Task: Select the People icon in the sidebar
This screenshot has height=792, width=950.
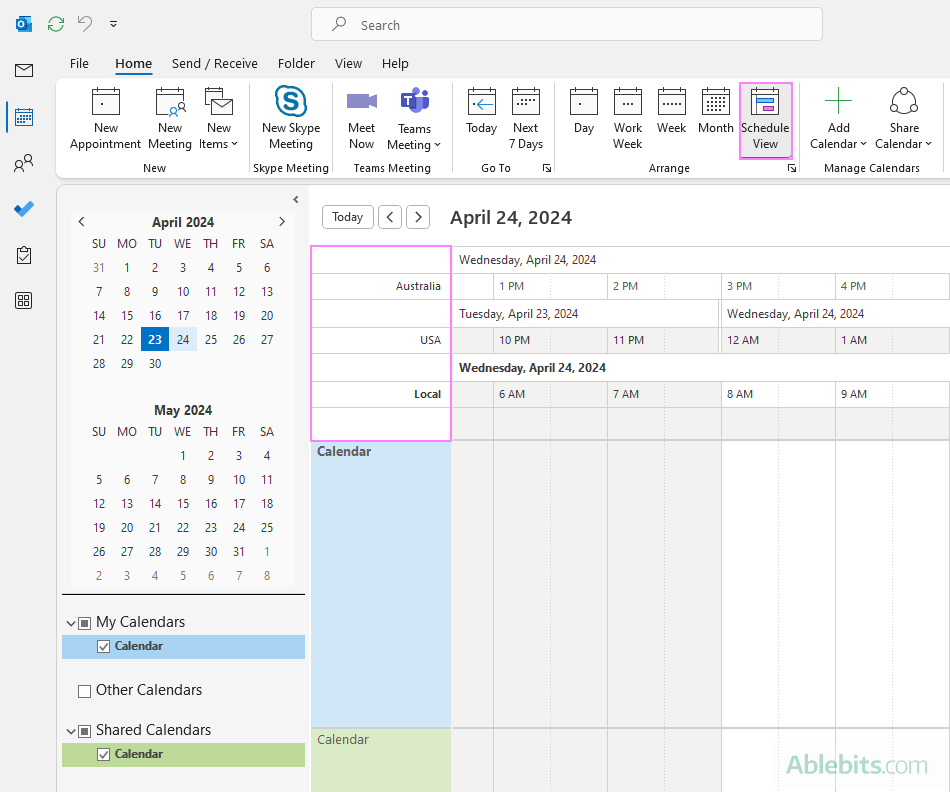Action: 23,163
